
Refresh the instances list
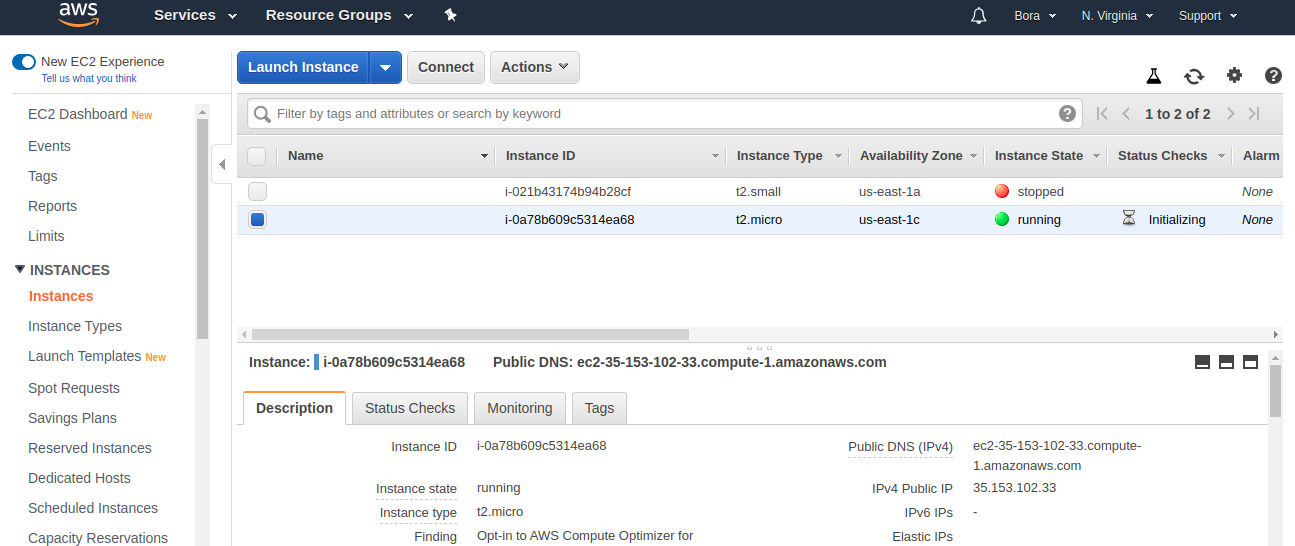point(1194,76)
